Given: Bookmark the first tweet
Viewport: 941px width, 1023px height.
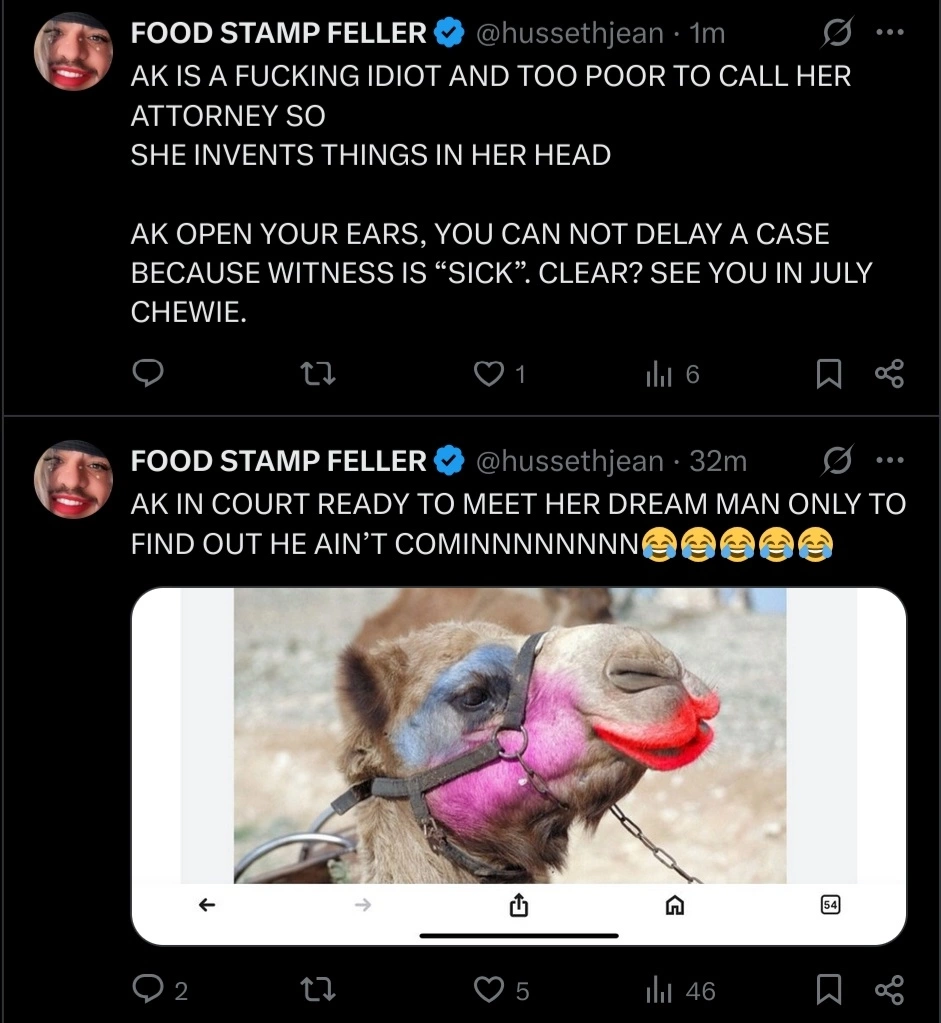Looking at the screenshot, I should click(829, 374).
